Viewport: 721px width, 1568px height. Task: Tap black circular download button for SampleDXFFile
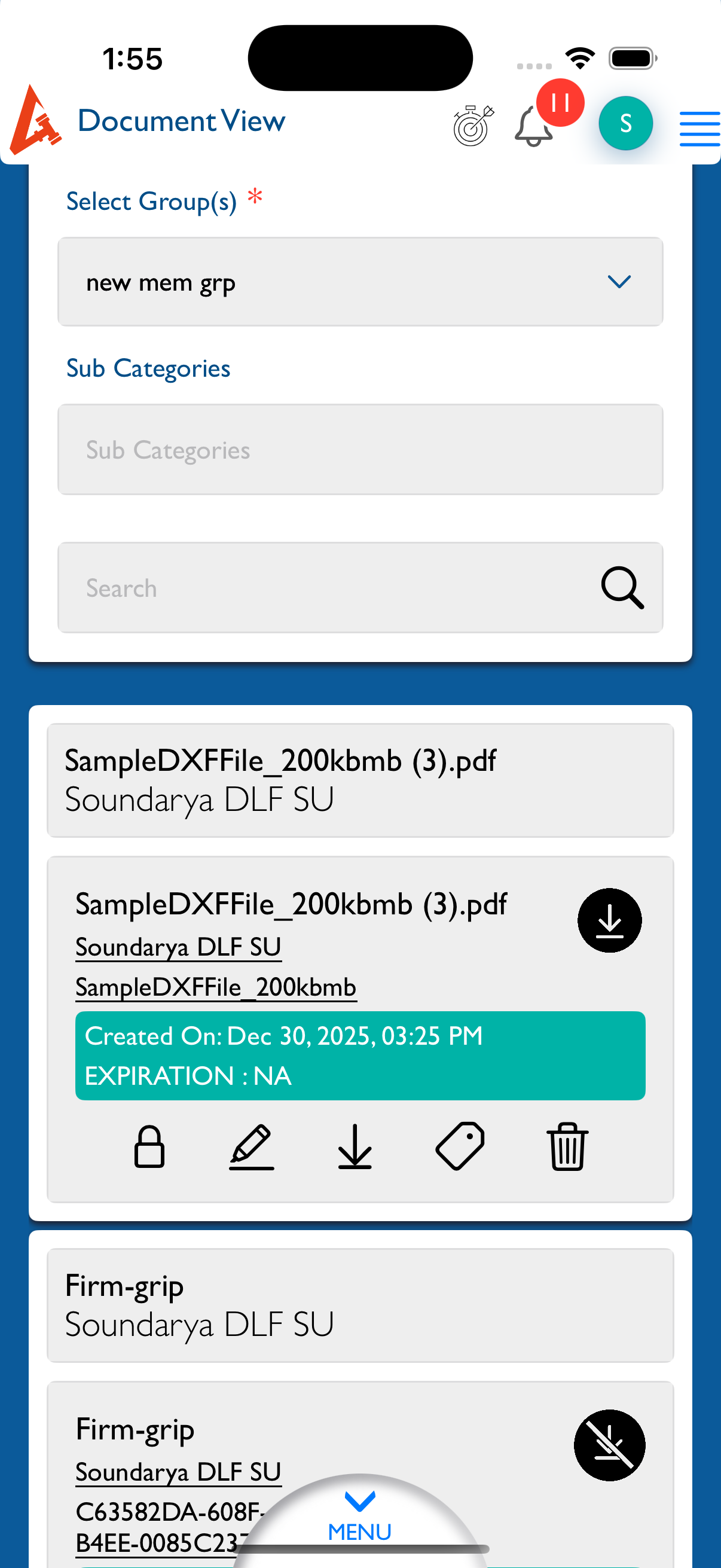click(609, 920)
